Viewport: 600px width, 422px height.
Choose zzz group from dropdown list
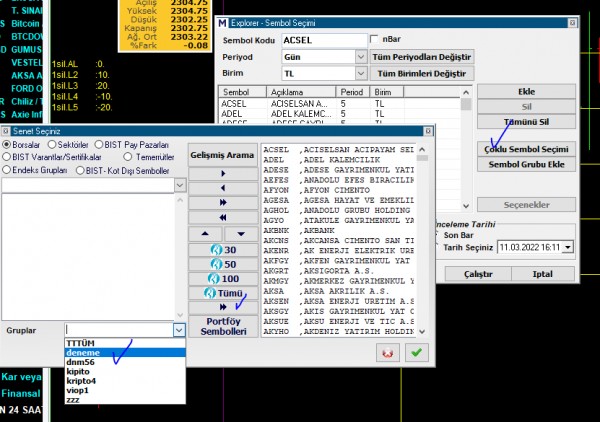(125, 400)
